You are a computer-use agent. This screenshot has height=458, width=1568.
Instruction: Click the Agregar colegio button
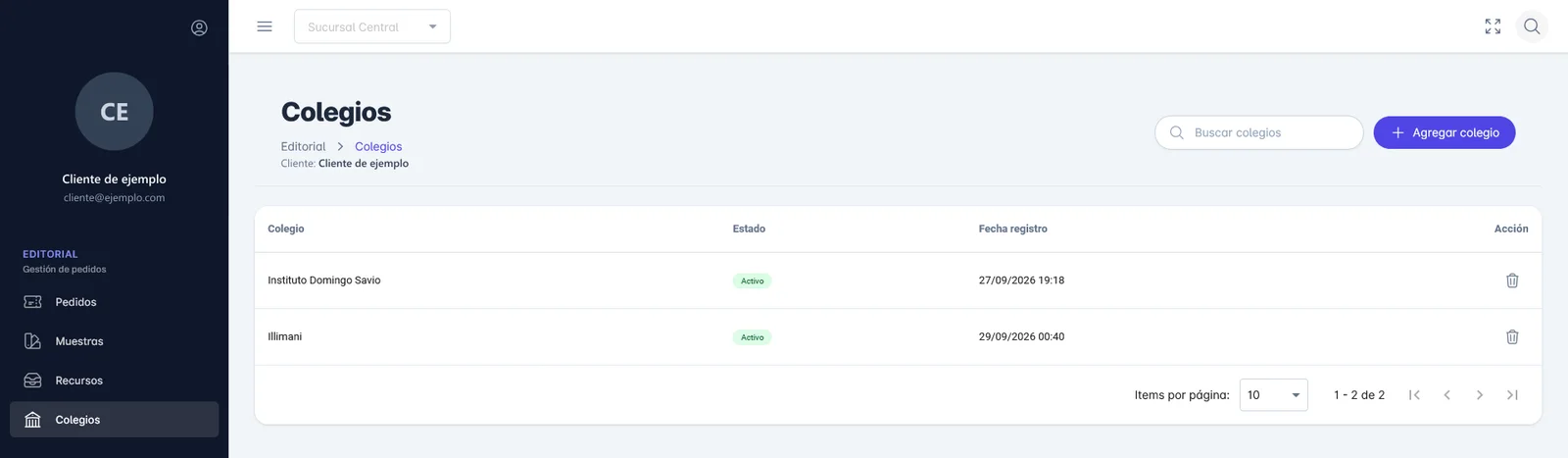(1445, 132)
